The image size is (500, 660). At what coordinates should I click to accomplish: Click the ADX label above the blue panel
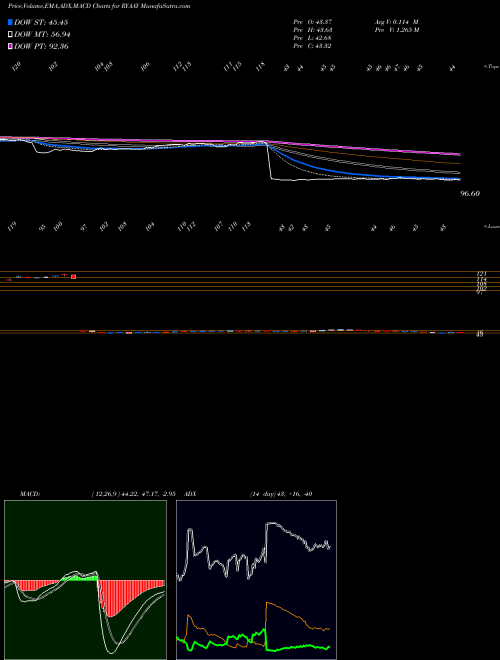click(x=190, y=494)
